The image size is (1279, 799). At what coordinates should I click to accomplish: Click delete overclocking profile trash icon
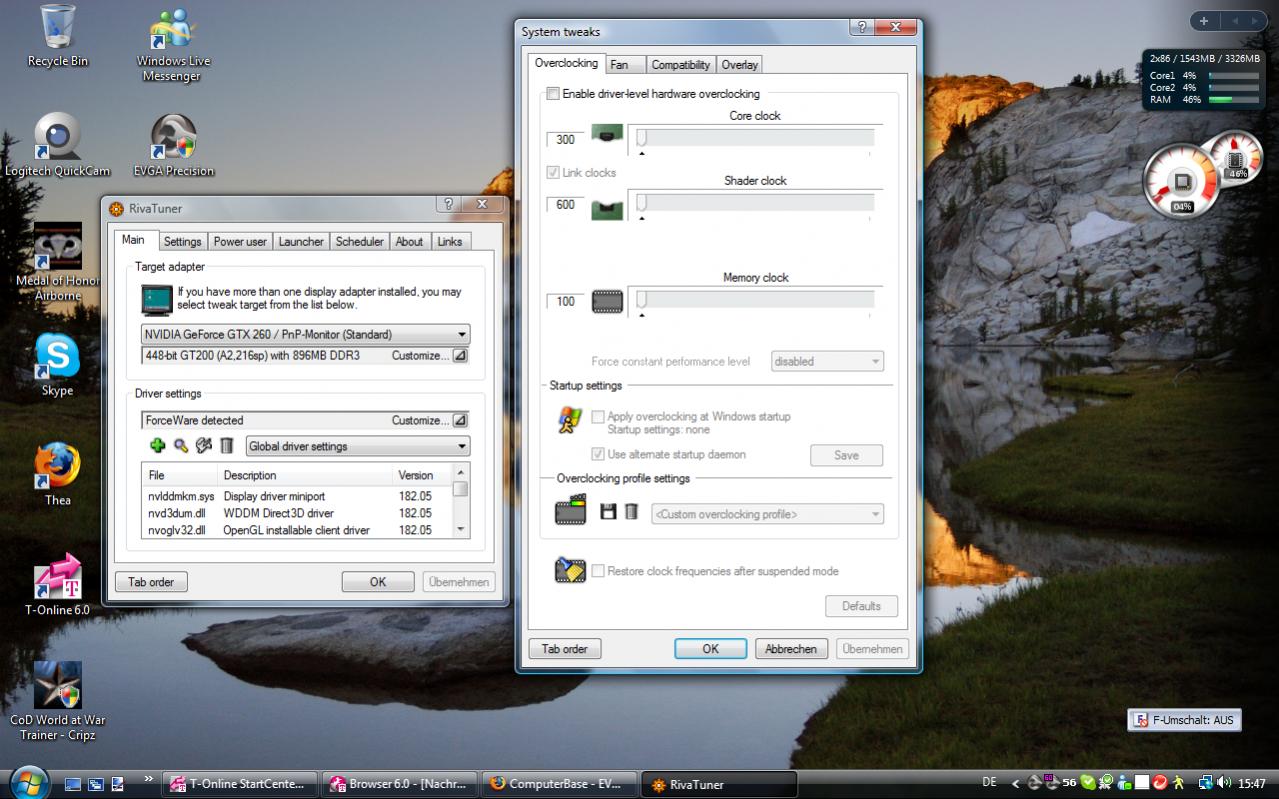tap(631, 512)
